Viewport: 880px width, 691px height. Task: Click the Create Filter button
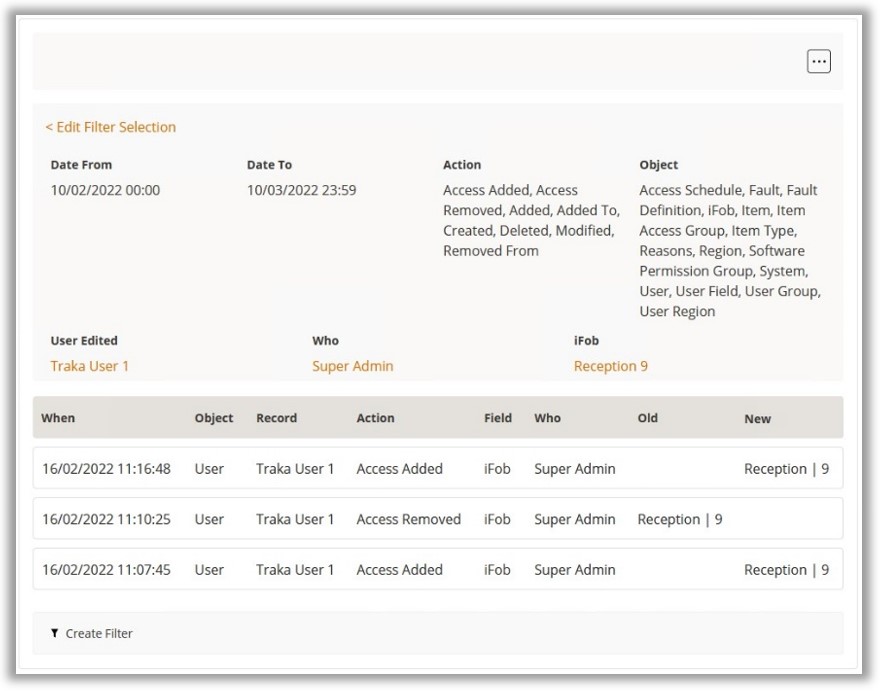(x=98, y=633)
